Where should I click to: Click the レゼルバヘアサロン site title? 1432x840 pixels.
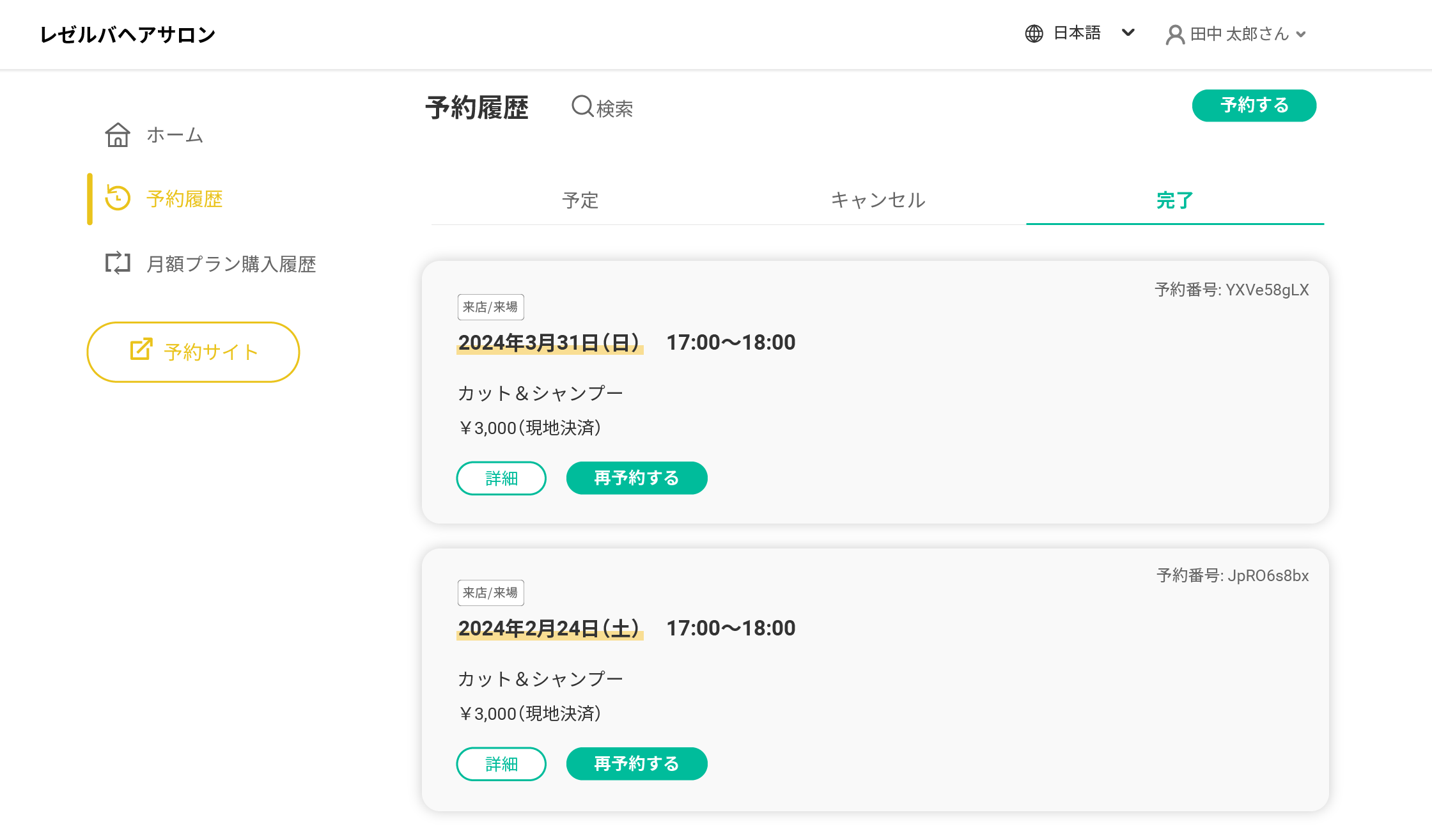[x=128, y=35]
